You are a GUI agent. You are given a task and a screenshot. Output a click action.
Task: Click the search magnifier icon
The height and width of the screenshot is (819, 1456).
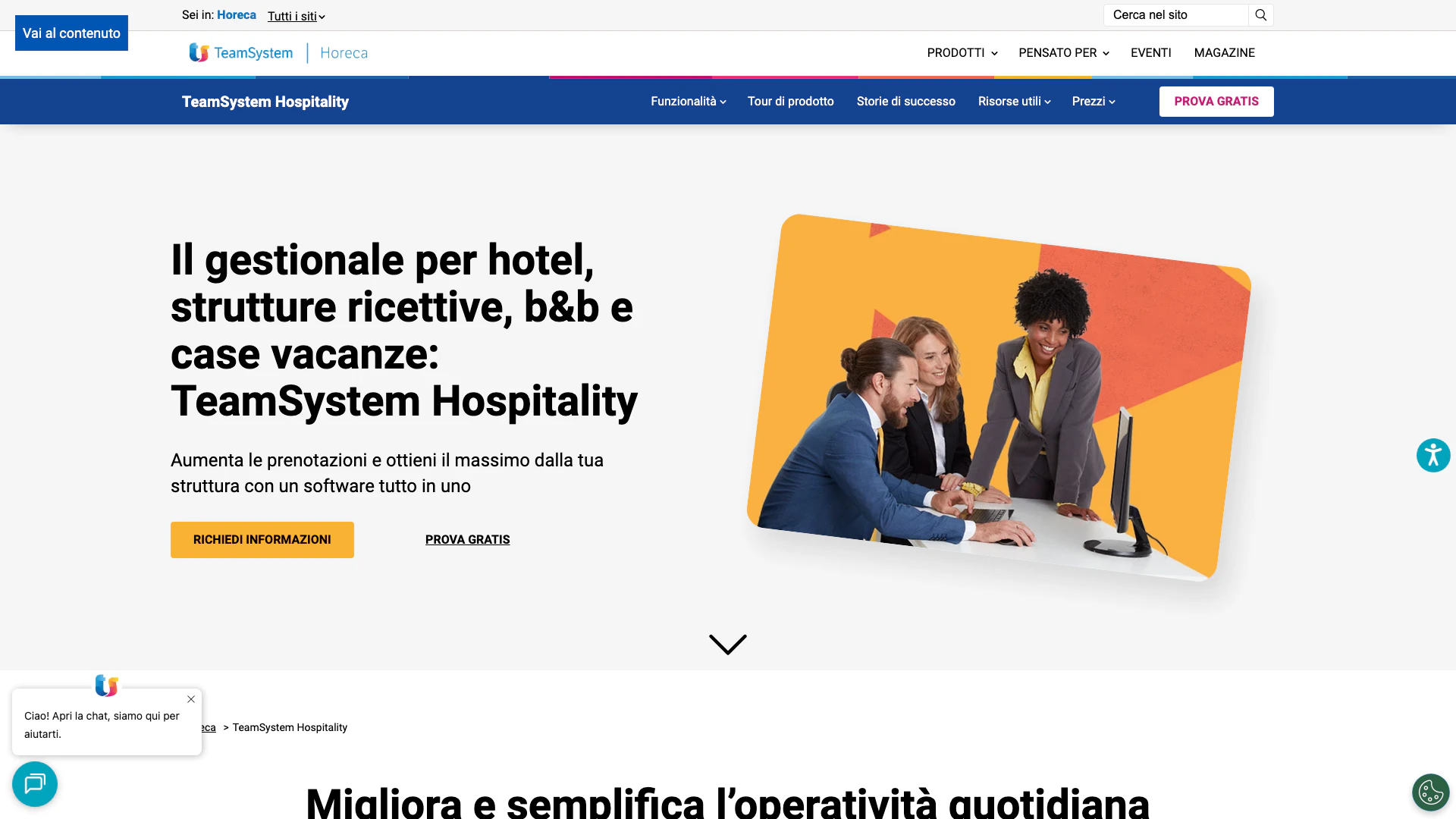[x=1260, y=15]
